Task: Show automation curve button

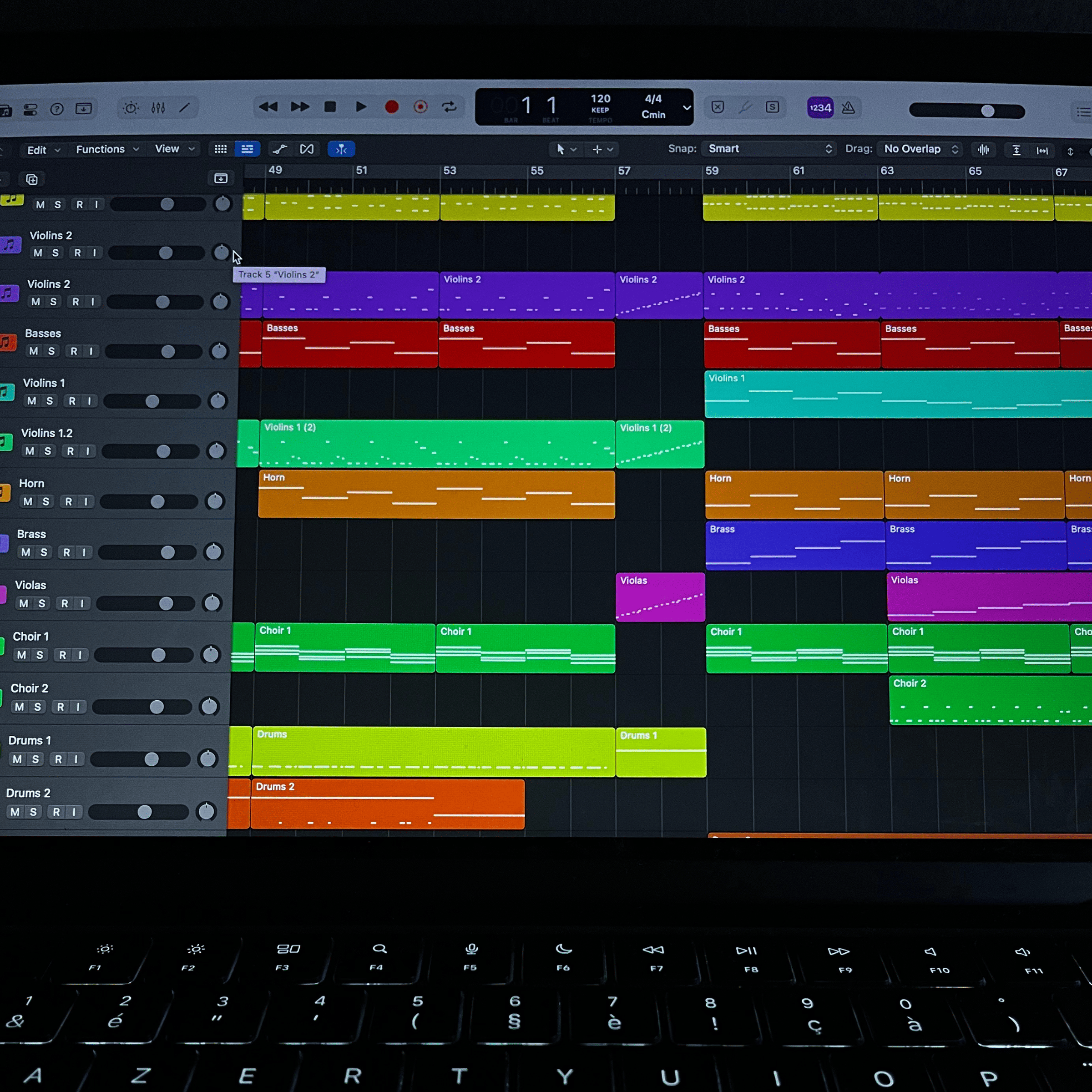Action: tap(280, 149)
